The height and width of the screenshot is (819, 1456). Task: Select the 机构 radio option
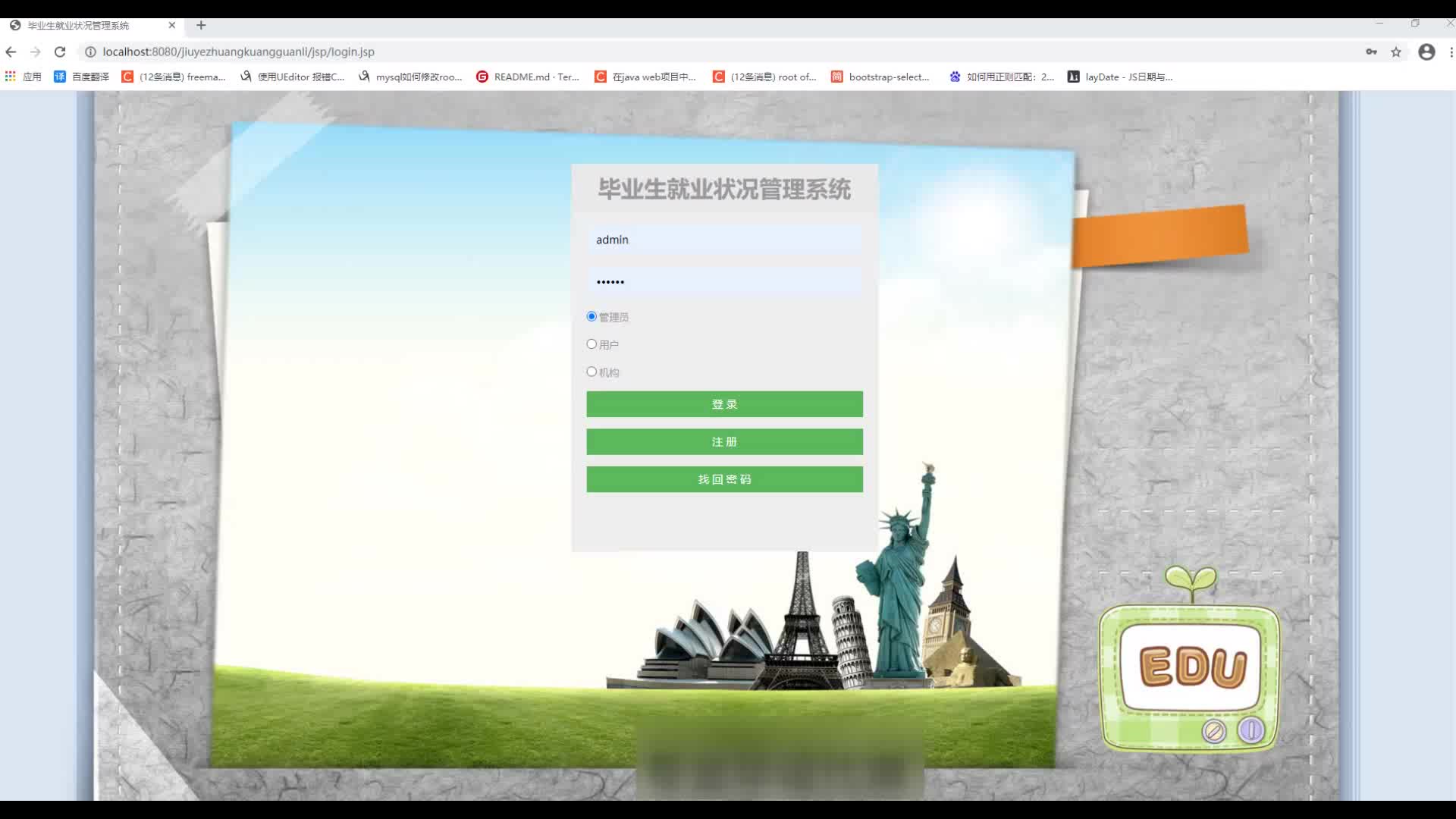[591, 372]
